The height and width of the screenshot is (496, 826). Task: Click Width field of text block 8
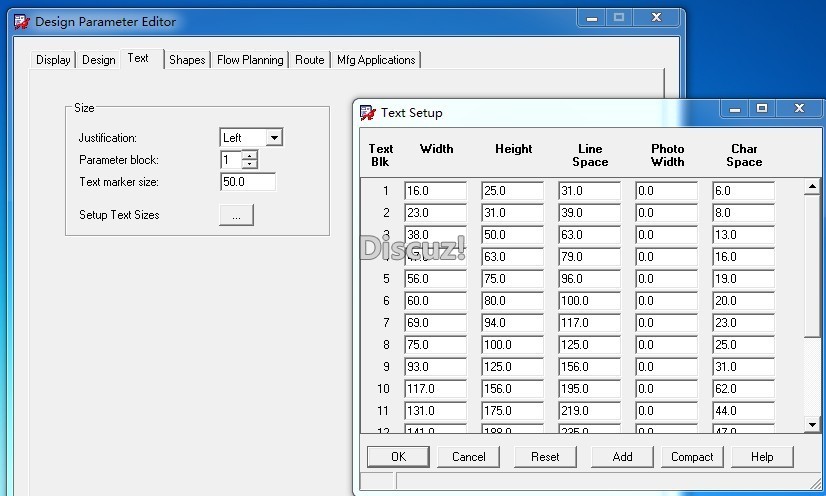tap(435, 345)
